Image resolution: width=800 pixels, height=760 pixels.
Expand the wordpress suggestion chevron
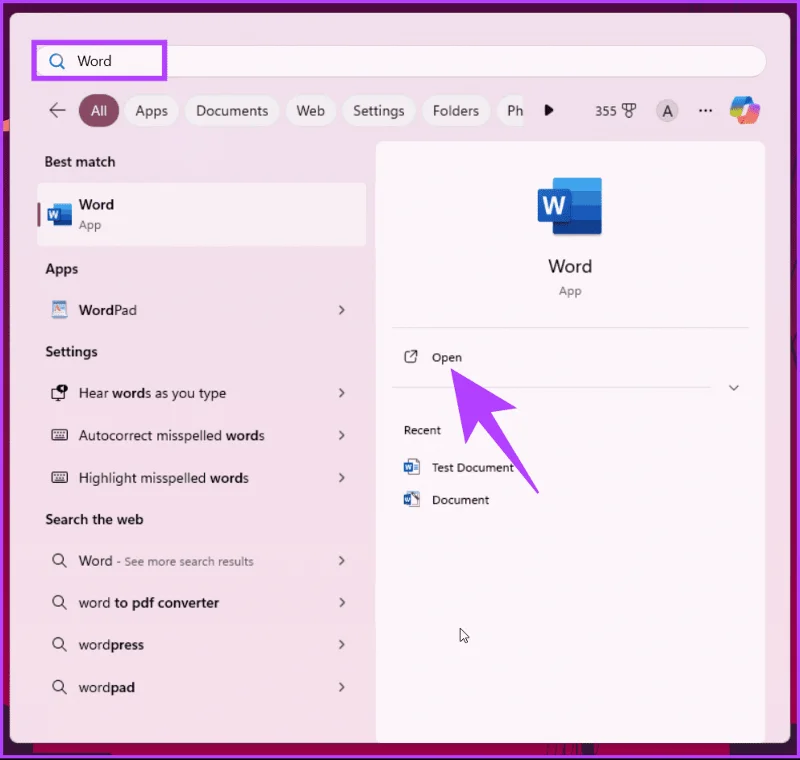[341, 644]
